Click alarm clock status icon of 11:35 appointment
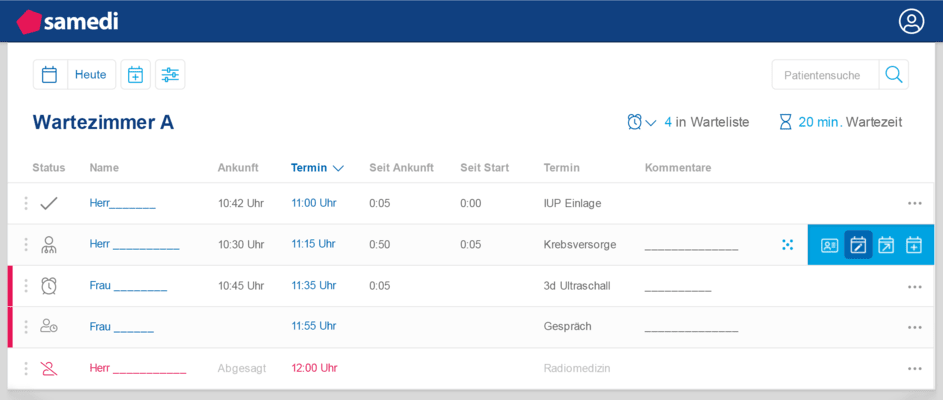 point(49,286)
